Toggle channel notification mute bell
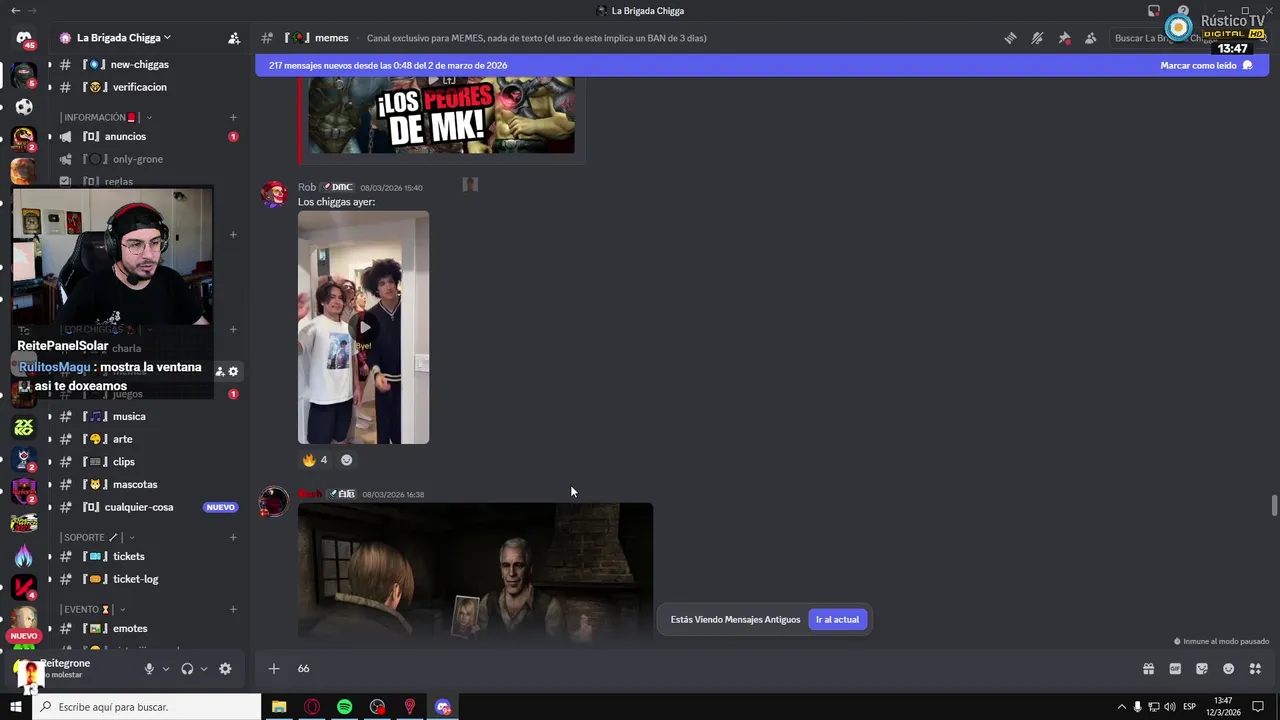This screenshot has height=720, width=1280. pos(1037,38)
